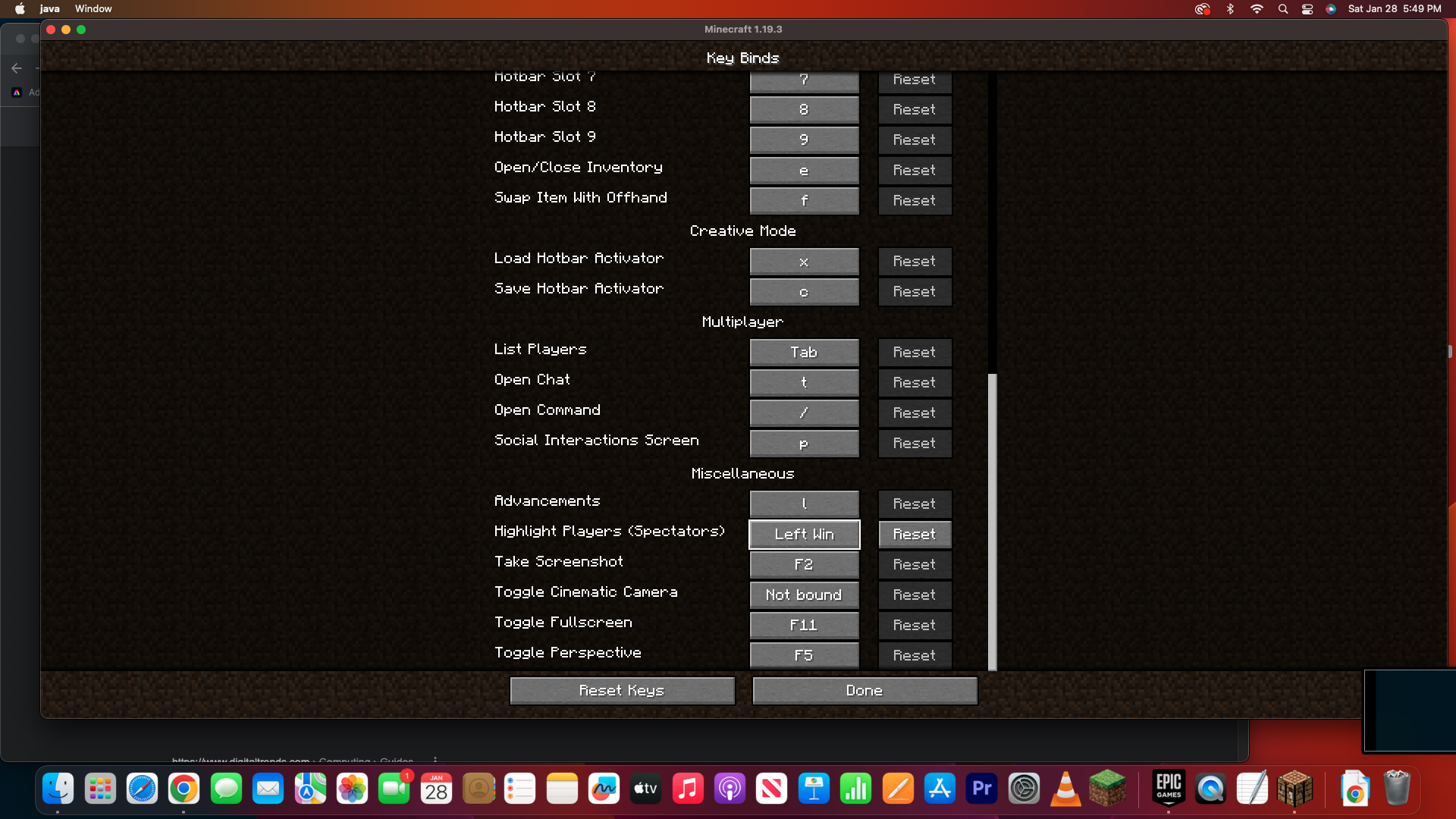This screenshot has height=819, width=1456.
Task: Open Google Chrome from the dock
Action: (x=184, y=789)
